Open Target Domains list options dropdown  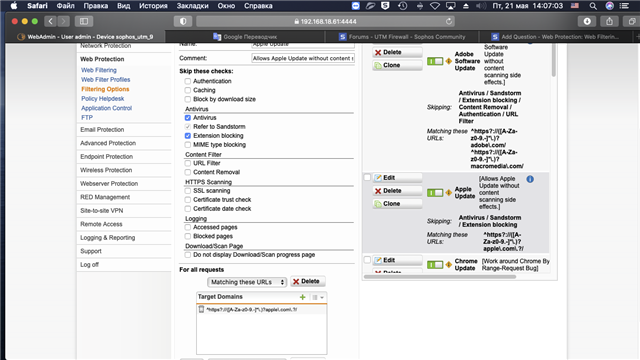[318, 298]
